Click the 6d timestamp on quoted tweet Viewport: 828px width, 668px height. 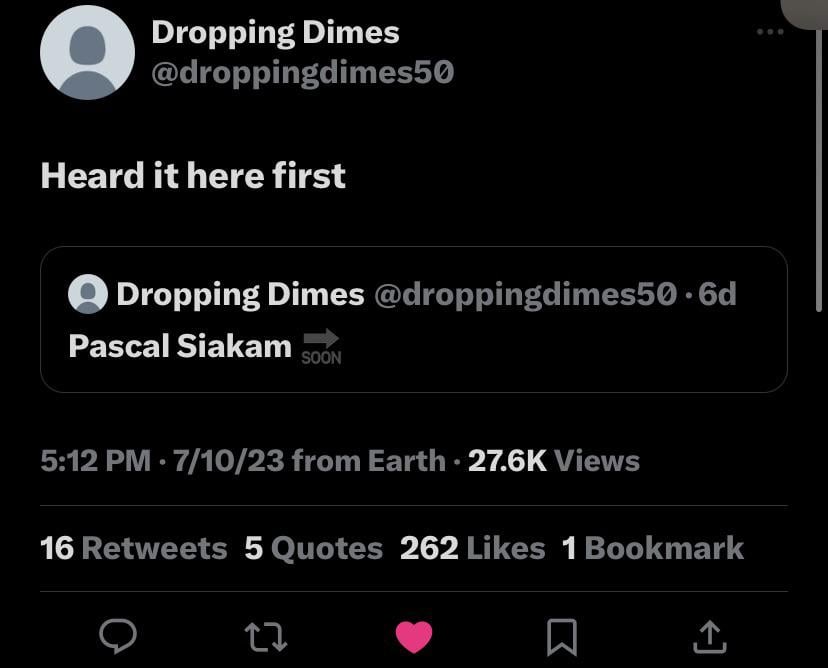point(718,294)
